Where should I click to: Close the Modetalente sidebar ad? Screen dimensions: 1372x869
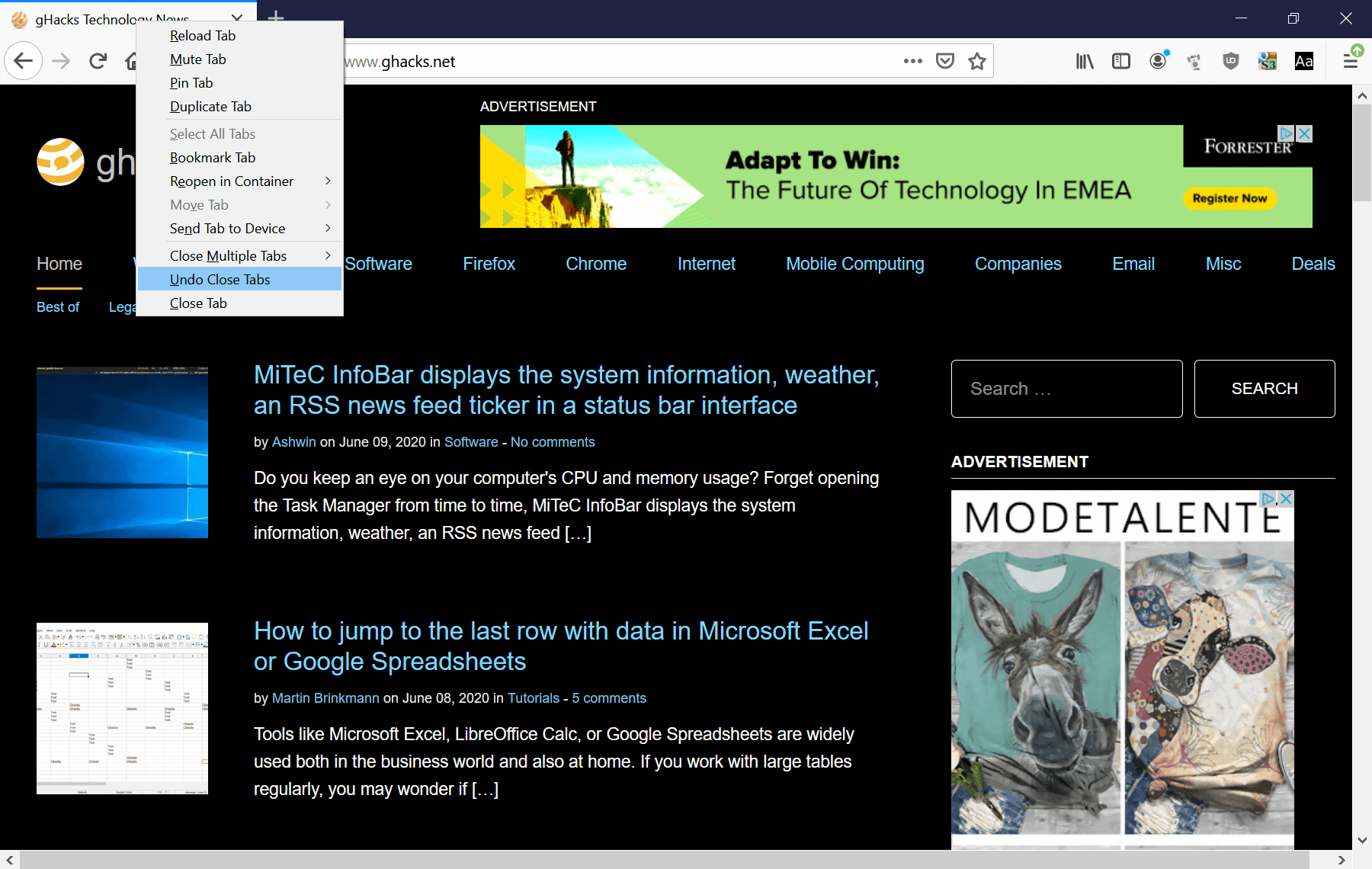pos(1286,499)
